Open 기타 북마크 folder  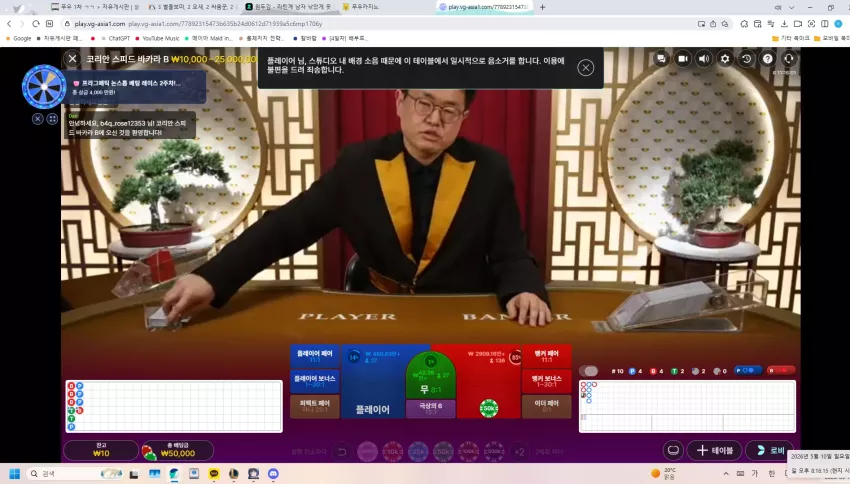click(x=790, y=38)
